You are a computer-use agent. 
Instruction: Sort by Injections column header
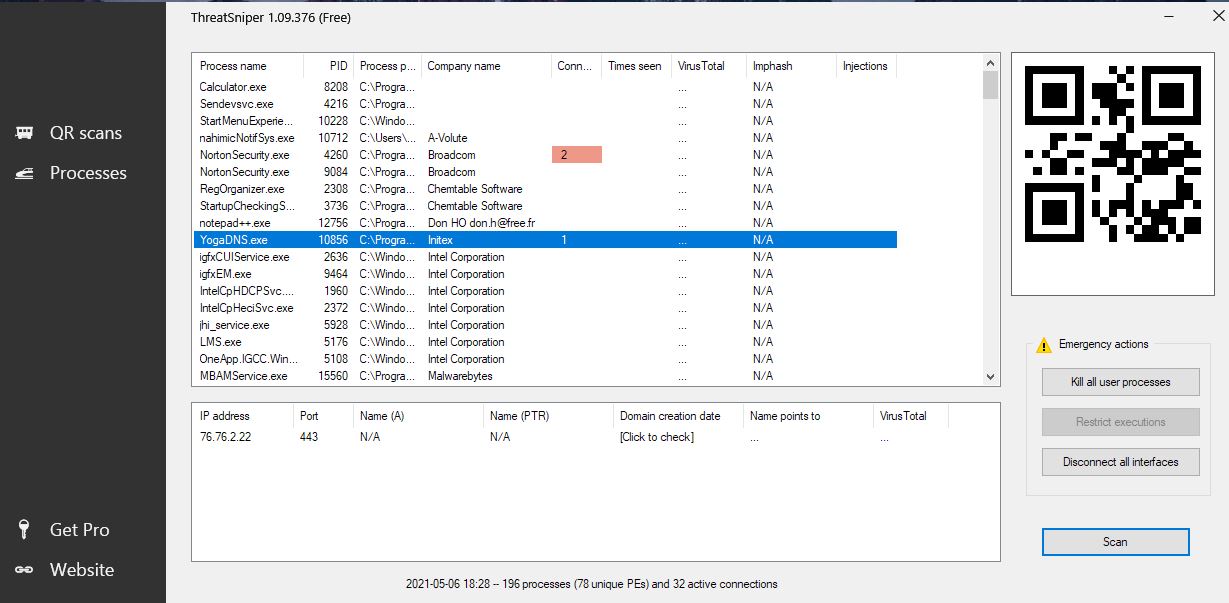(x=866, y=66)
